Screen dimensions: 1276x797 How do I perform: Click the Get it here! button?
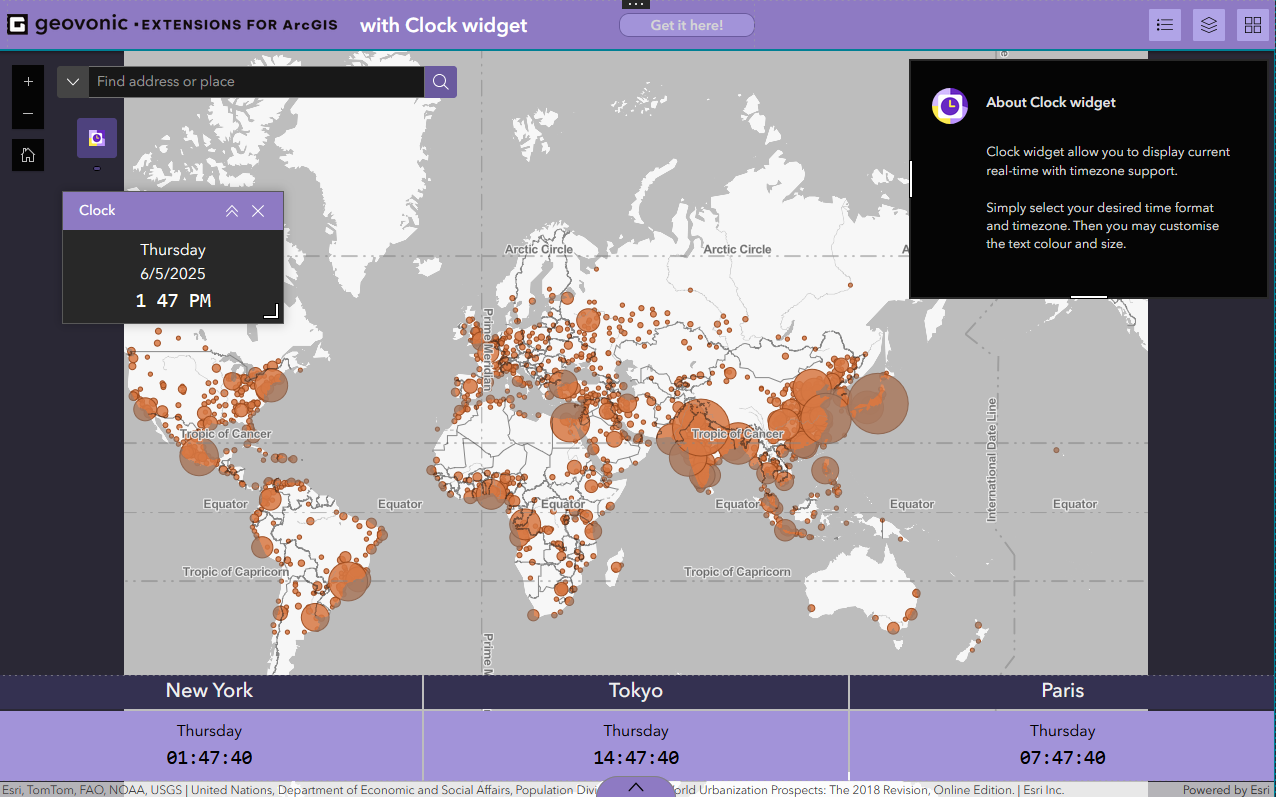pyautogui.click(x=687, y=25)
